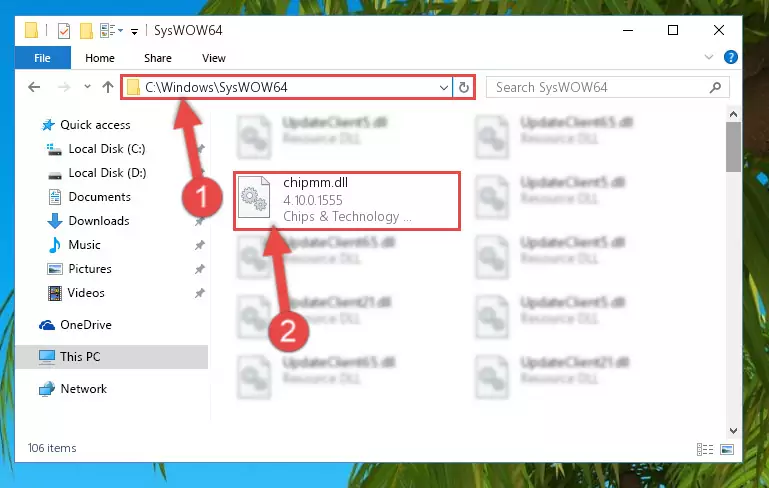Viewport: 769px width, 488px height.
Task: Open Local Disk (D:) in the sidebar
Action: coord(107,173)
